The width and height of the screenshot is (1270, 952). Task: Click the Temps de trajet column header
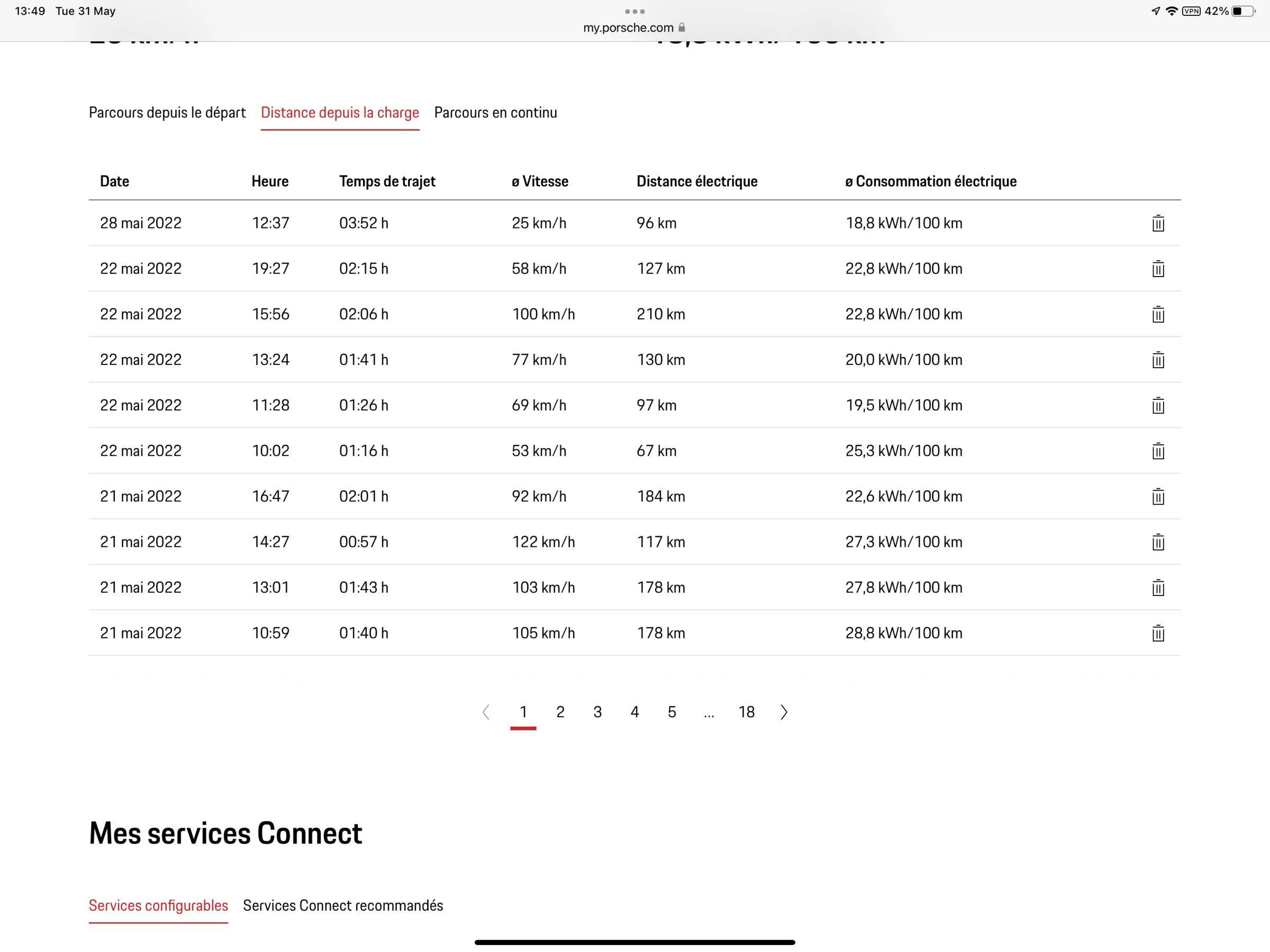click(387, 181)
